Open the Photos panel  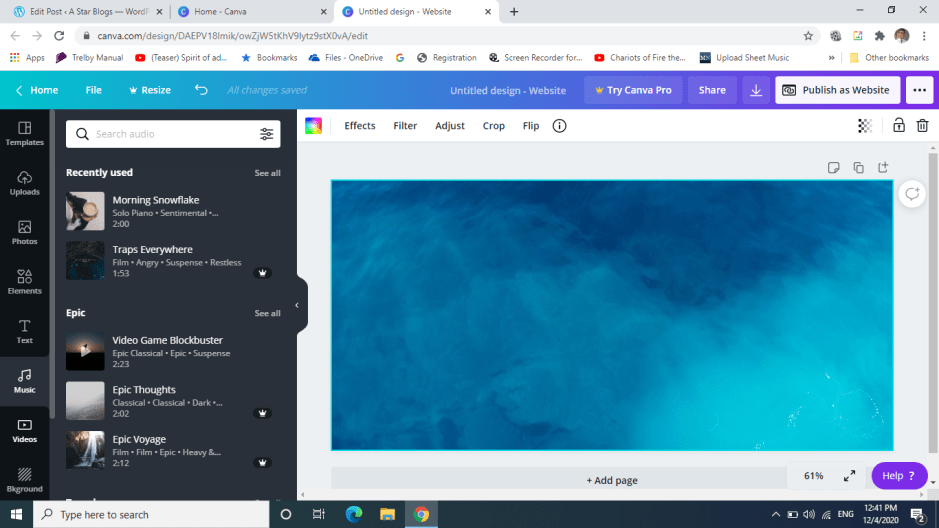(x=25, y=233)
